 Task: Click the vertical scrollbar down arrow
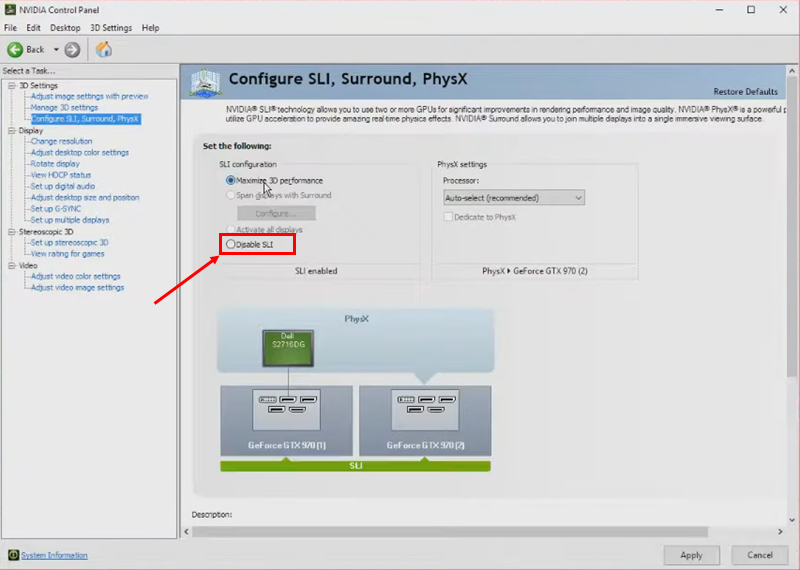pyautogui.click(x=792, y=520)
